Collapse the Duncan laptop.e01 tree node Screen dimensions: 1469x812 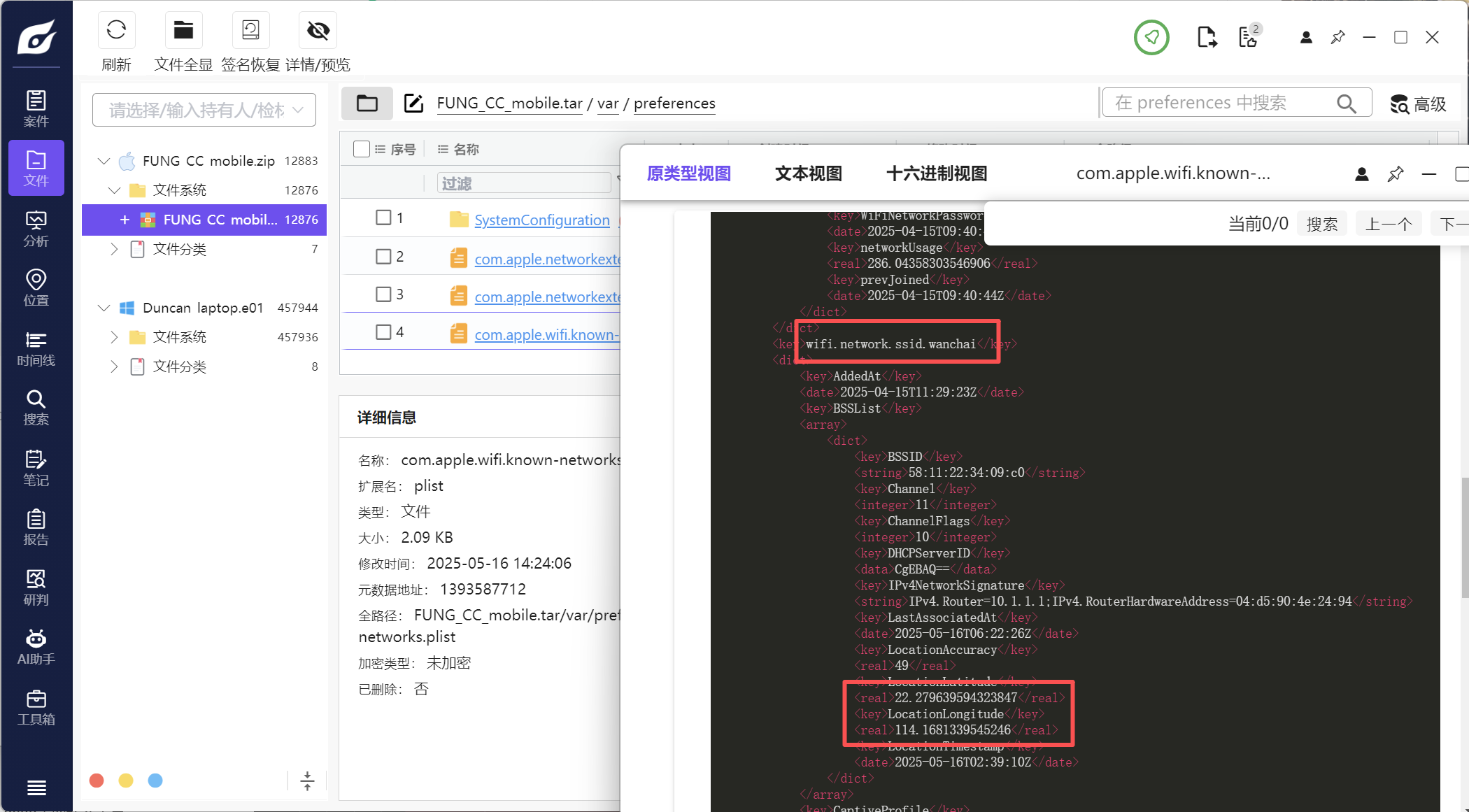click(x=104, y=308)
